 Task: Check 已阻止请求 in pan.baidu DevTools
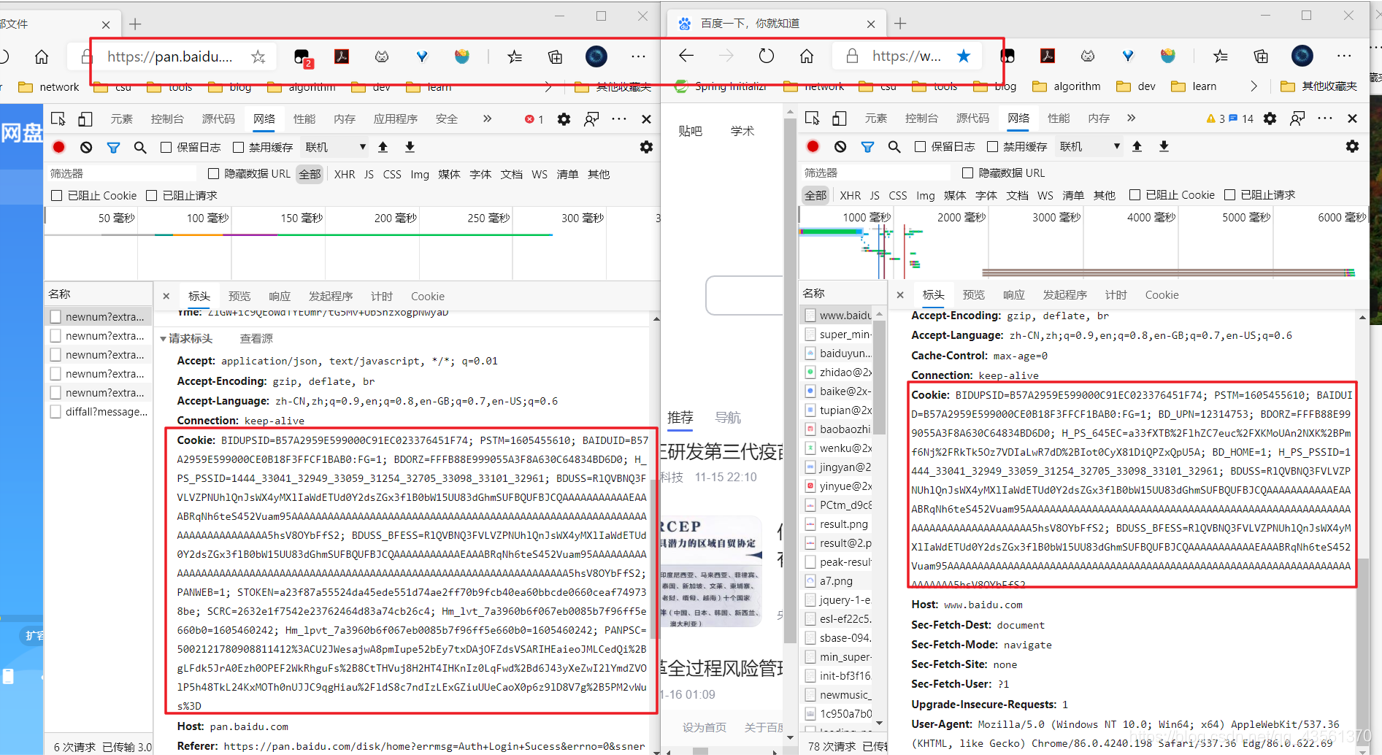click(x=151, y=195)
